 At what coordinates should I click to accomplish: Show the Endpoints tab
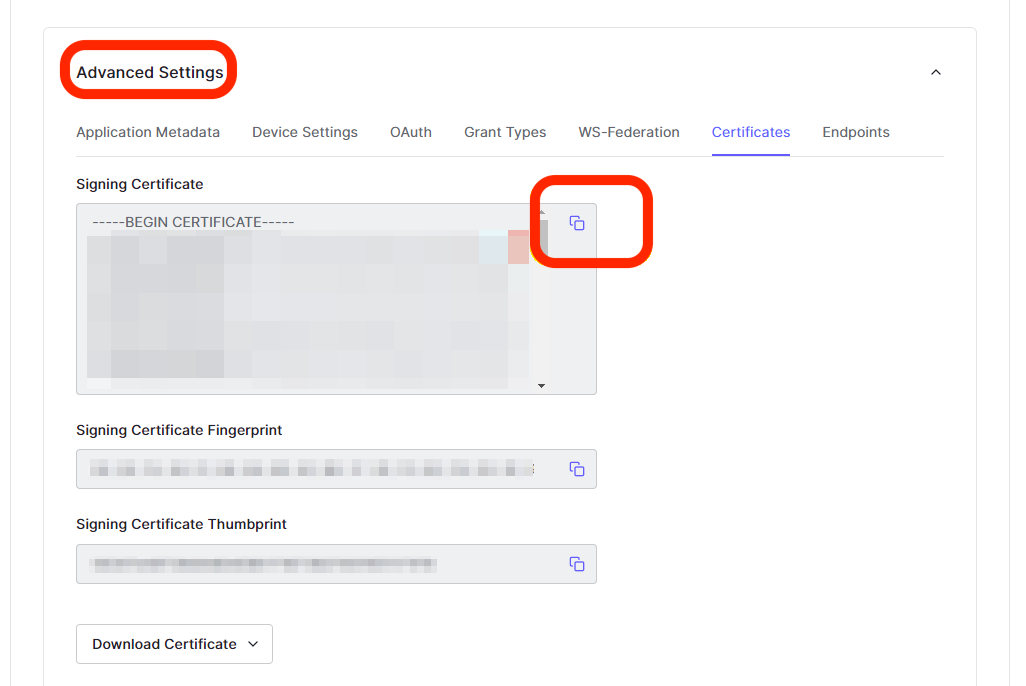[x=856, y=132]
